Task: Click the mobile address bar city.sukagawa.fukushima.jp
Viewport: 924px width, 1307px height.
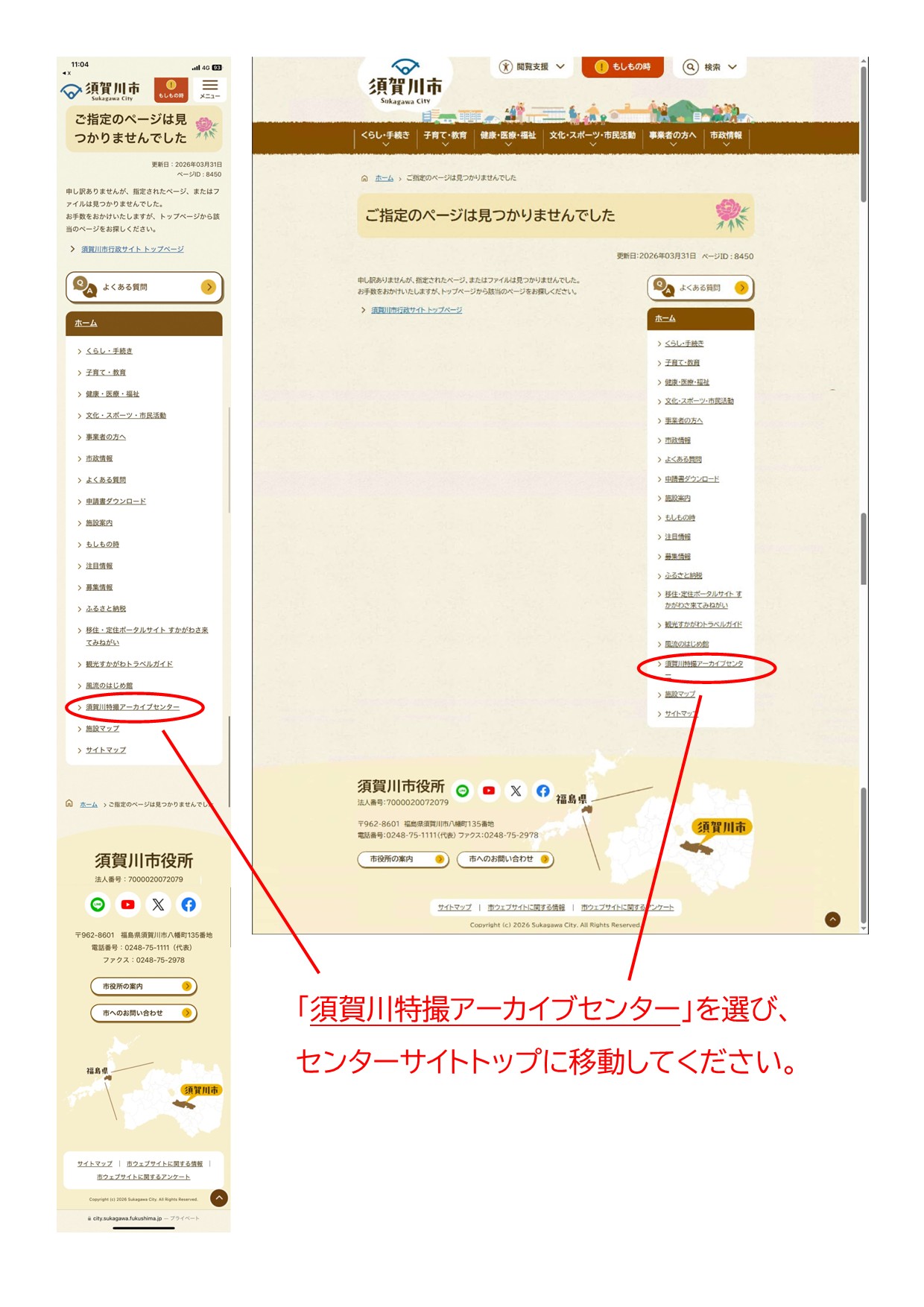Action: pos(127,1218)
